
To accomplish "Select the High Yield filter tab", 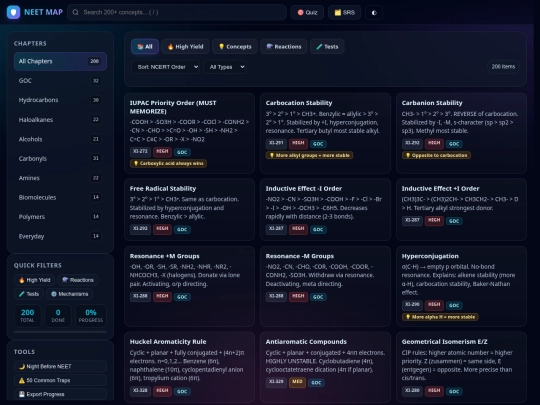I will click(x=185, y=46).
